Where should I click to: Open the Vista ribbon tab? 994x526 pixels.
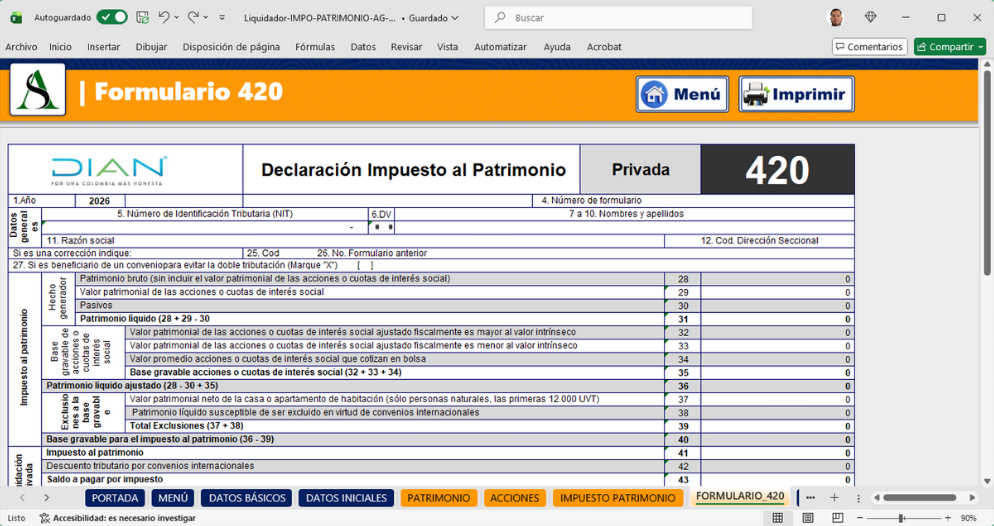tap(448, 47)
